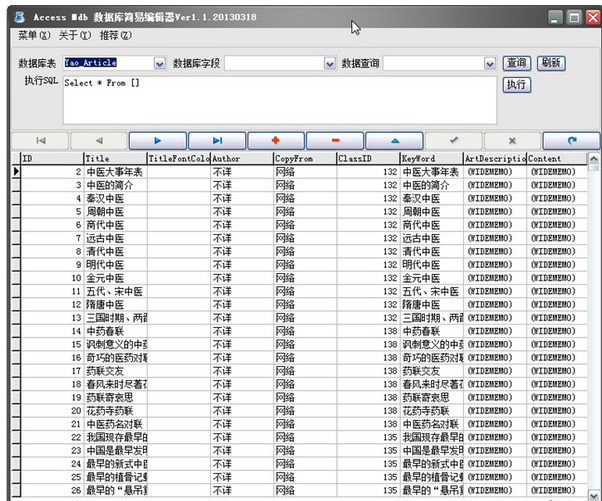This screenshot has height=501, width=602.
Task: Click the KeyWord column header
Action: [432, 159]
